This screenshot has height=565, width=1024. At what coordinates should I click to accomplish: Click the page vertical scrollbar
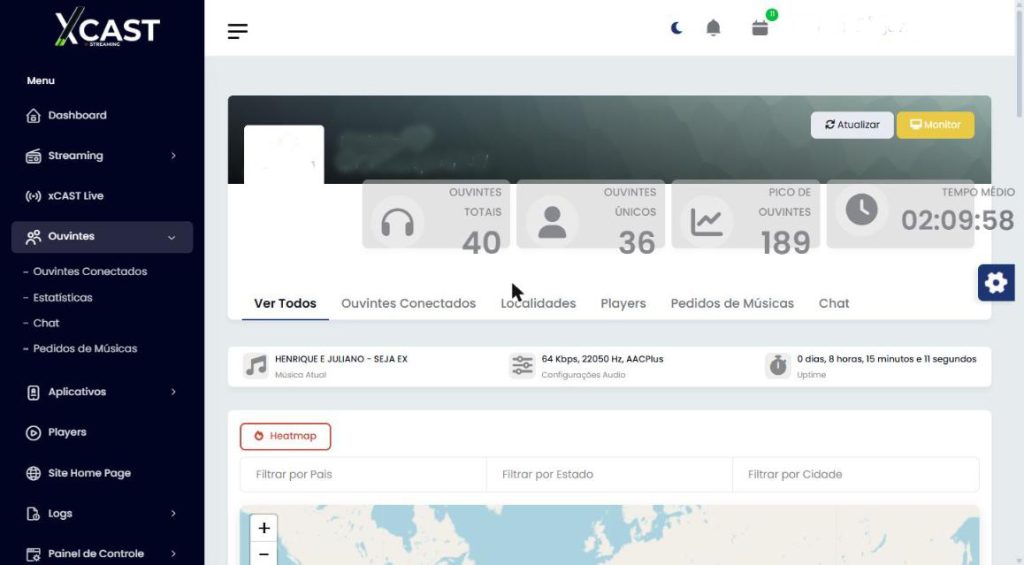tap(1019, 63)
